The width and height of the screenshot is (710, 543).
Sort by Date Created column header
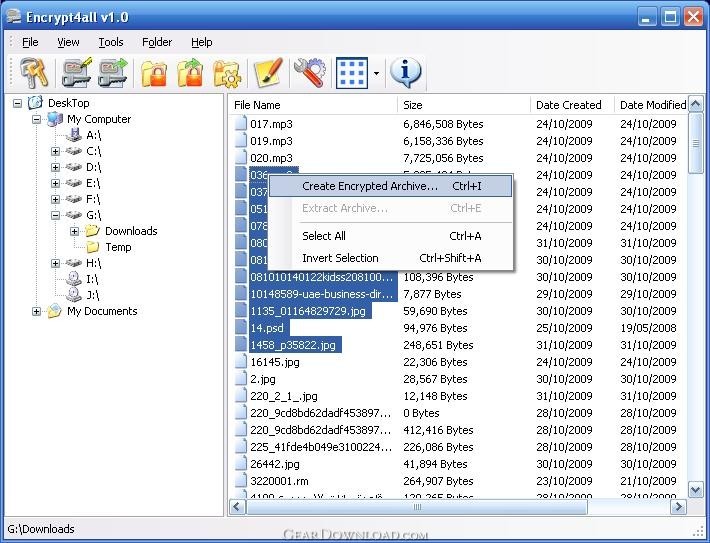pos(572,105)
